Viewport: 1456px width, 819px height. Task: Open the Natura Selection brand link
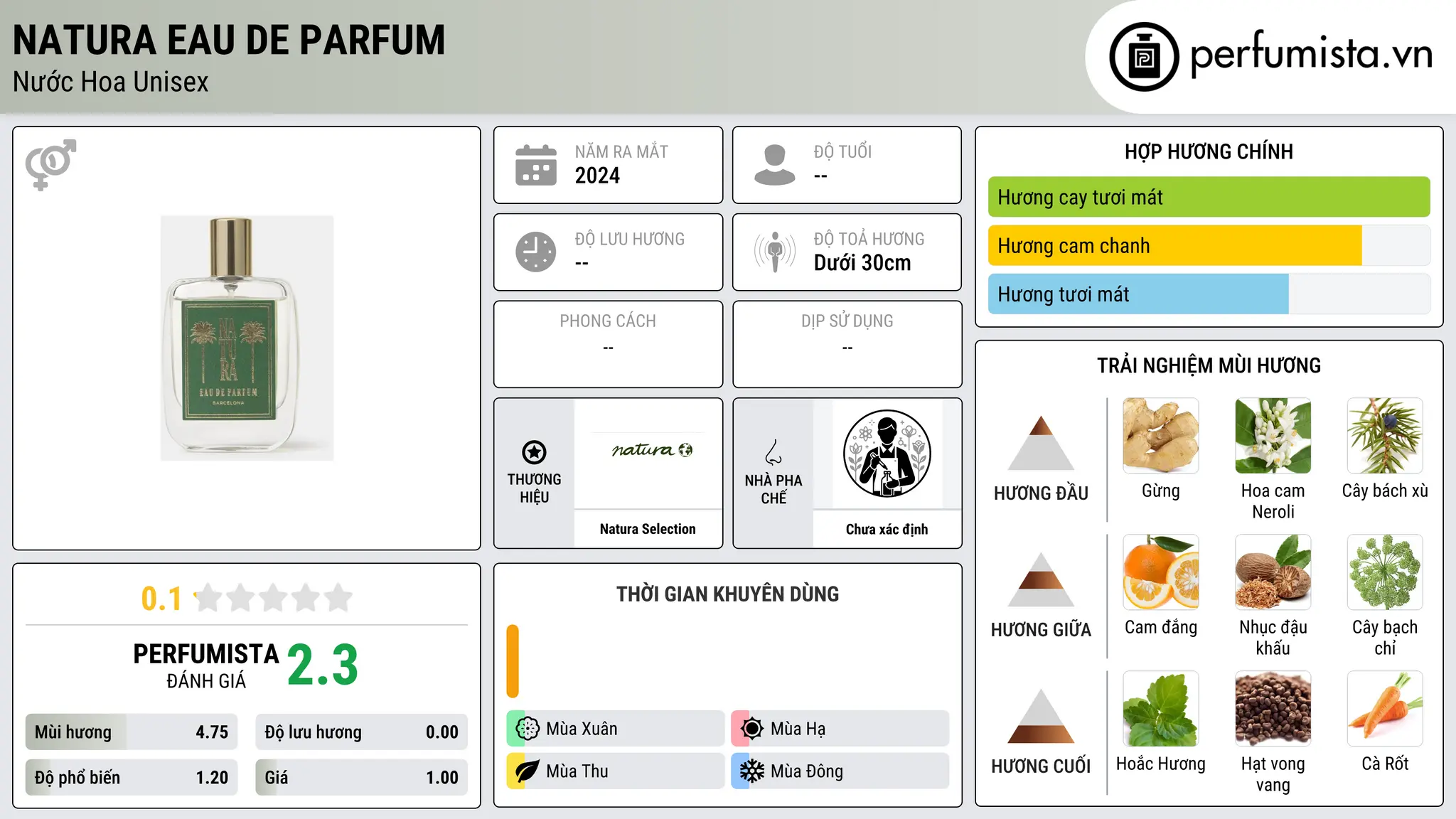point(648,529)
